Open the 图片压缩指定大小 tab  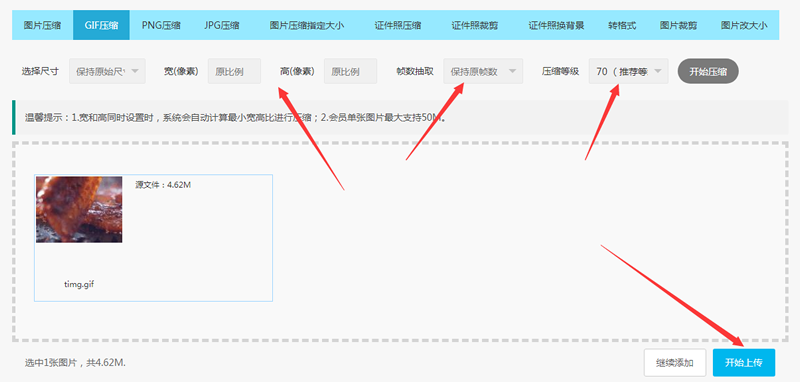click(x=307, y=25)
